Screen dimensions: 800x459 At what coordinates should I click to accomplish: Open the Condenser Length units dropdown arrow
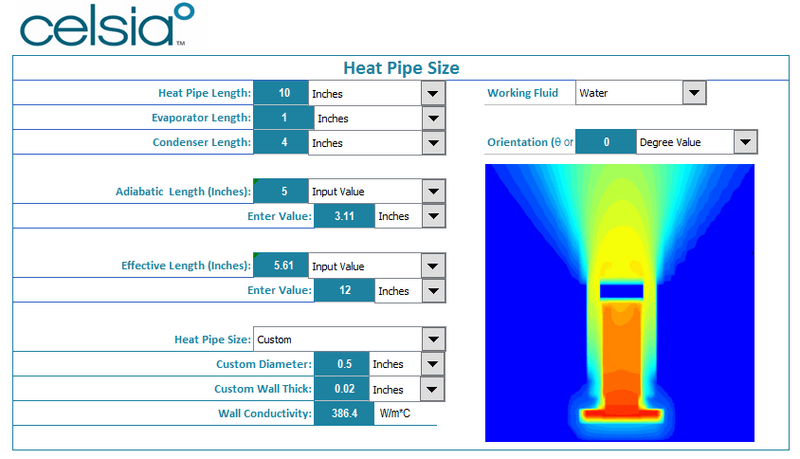[x=433, y=143]
